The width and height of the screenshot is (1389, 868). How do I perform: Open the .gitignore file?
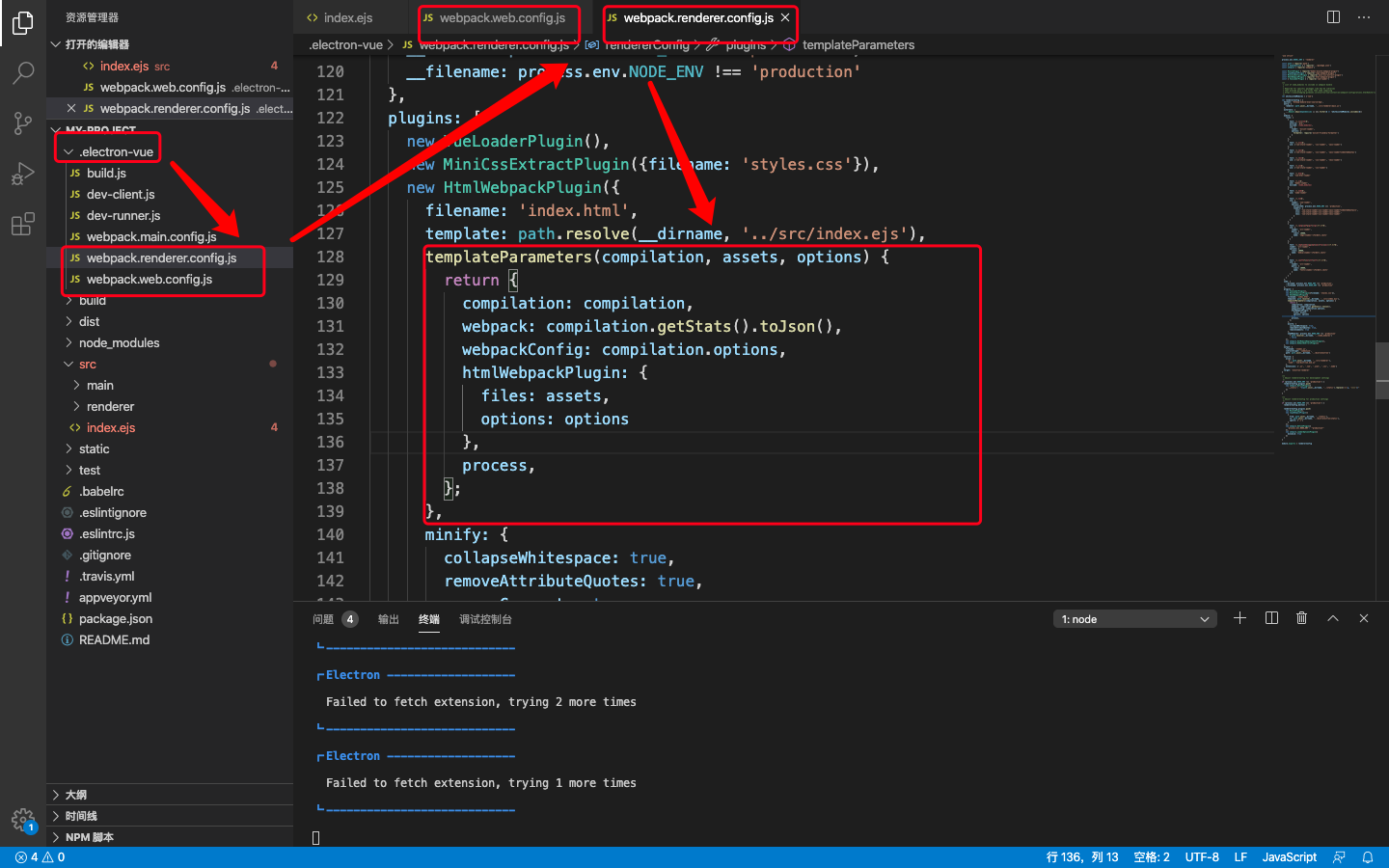[x=170, y=555]
